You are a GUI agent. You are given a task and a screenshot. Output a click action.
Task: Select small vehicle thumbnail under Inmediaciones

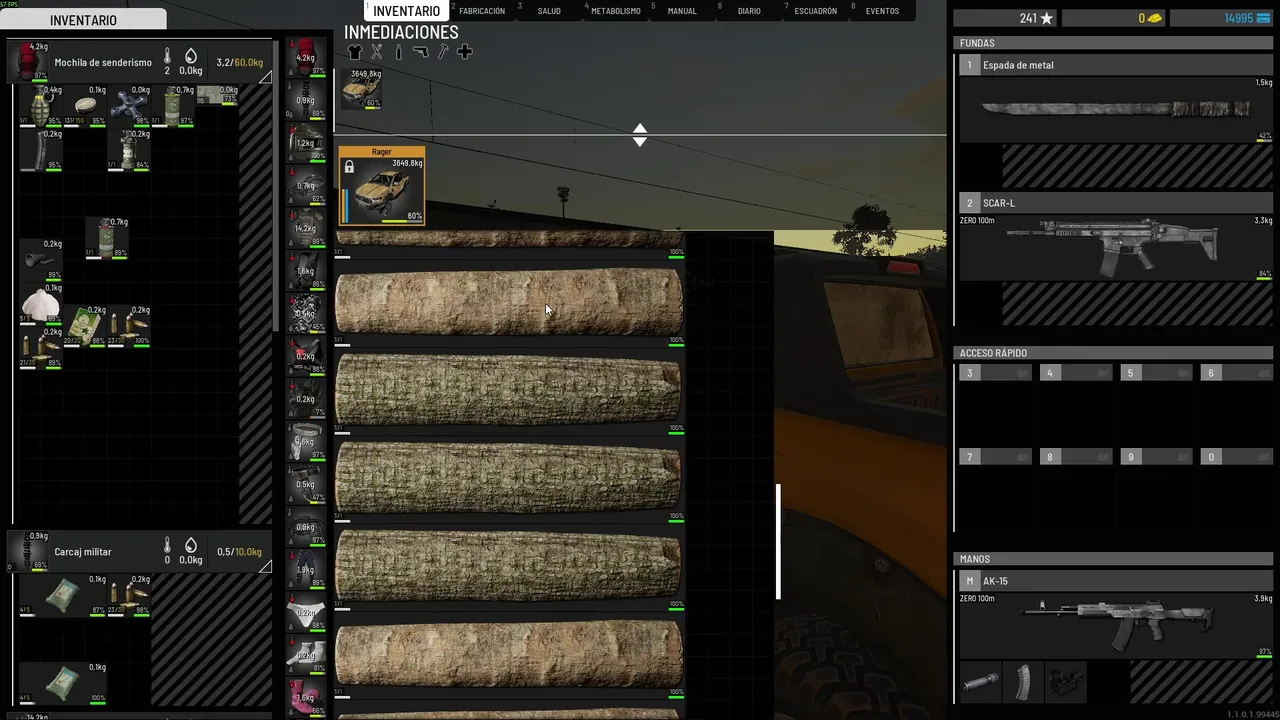click(x=361, y=88)
